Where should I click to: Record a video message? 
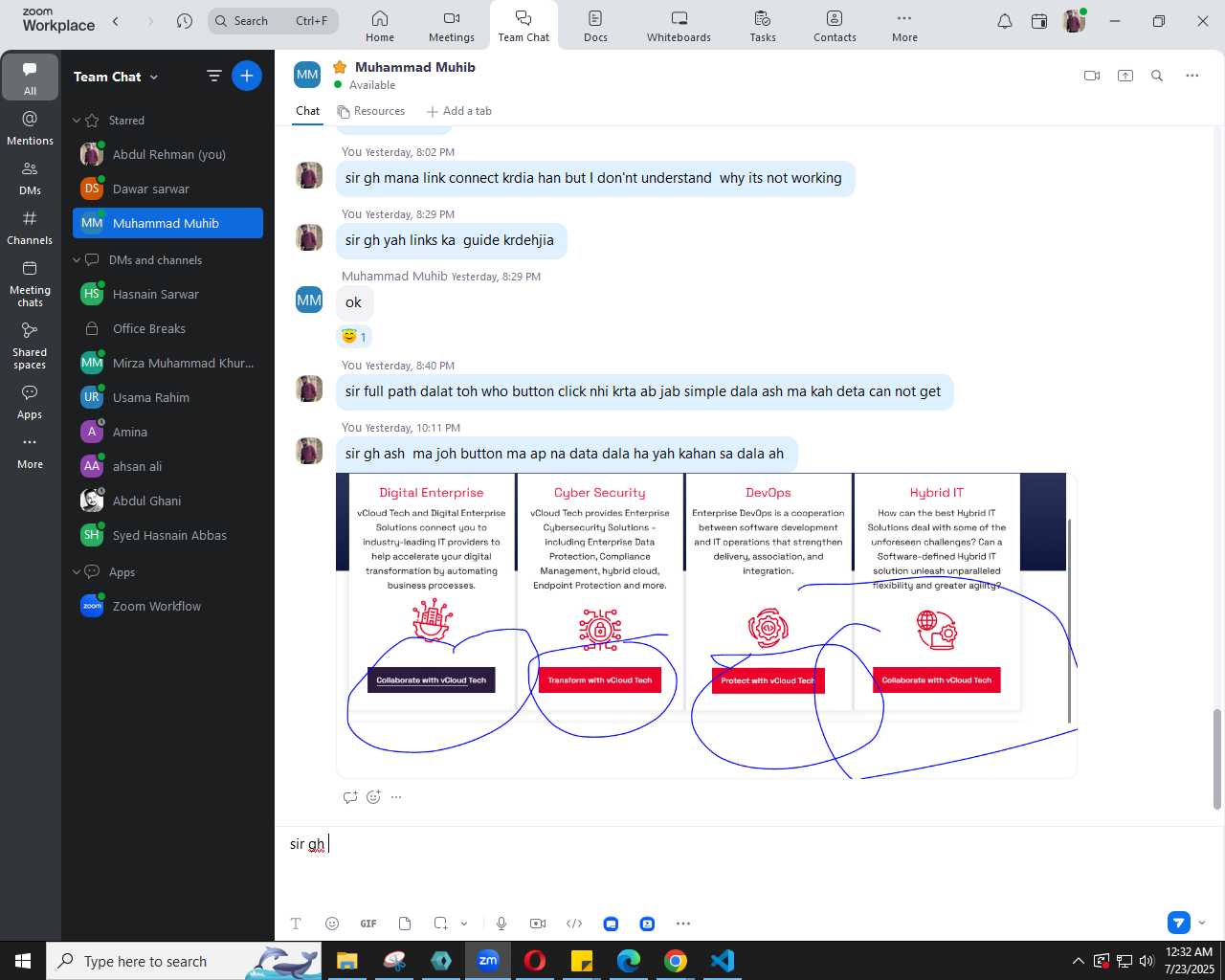[538, 924]
